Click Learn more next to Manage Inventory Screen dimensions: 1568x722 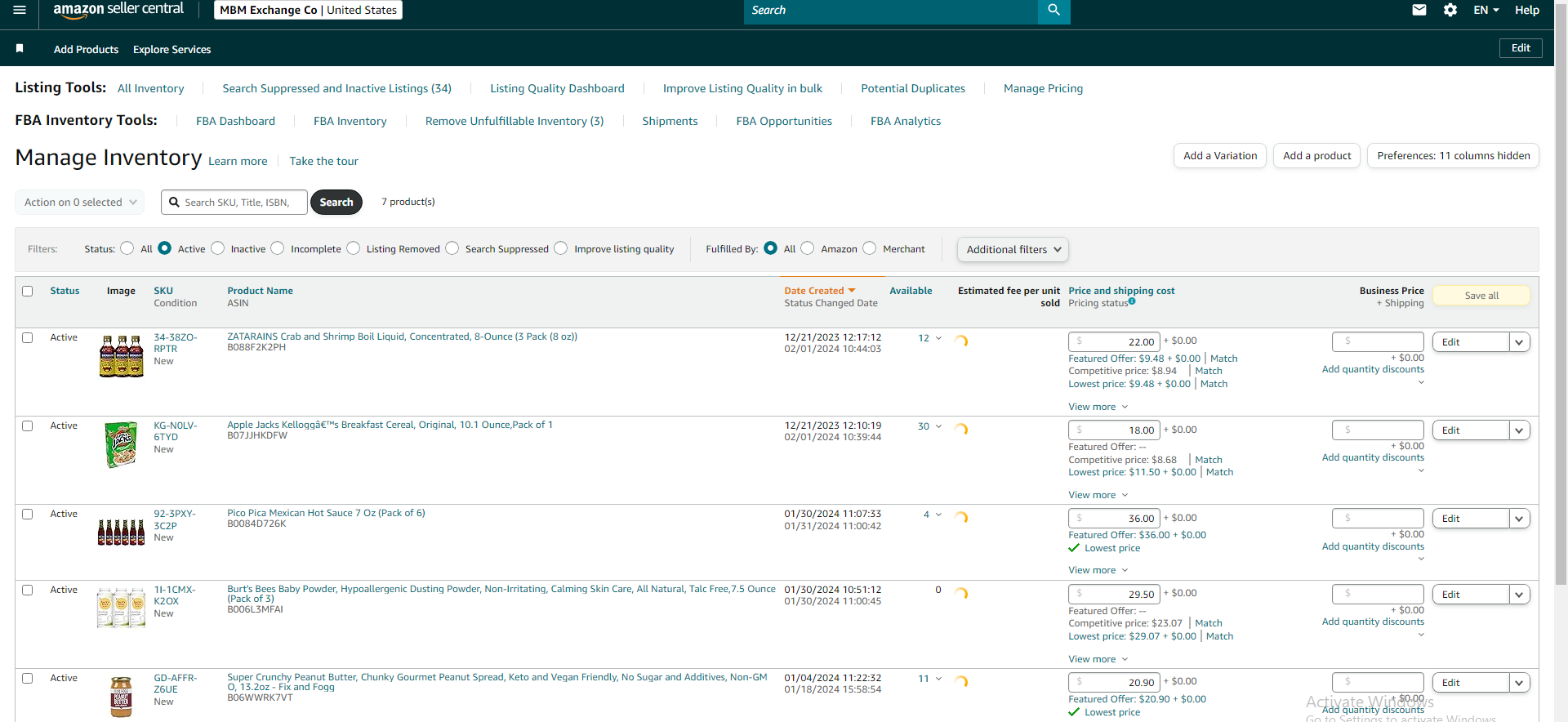[x=238, y=161]
